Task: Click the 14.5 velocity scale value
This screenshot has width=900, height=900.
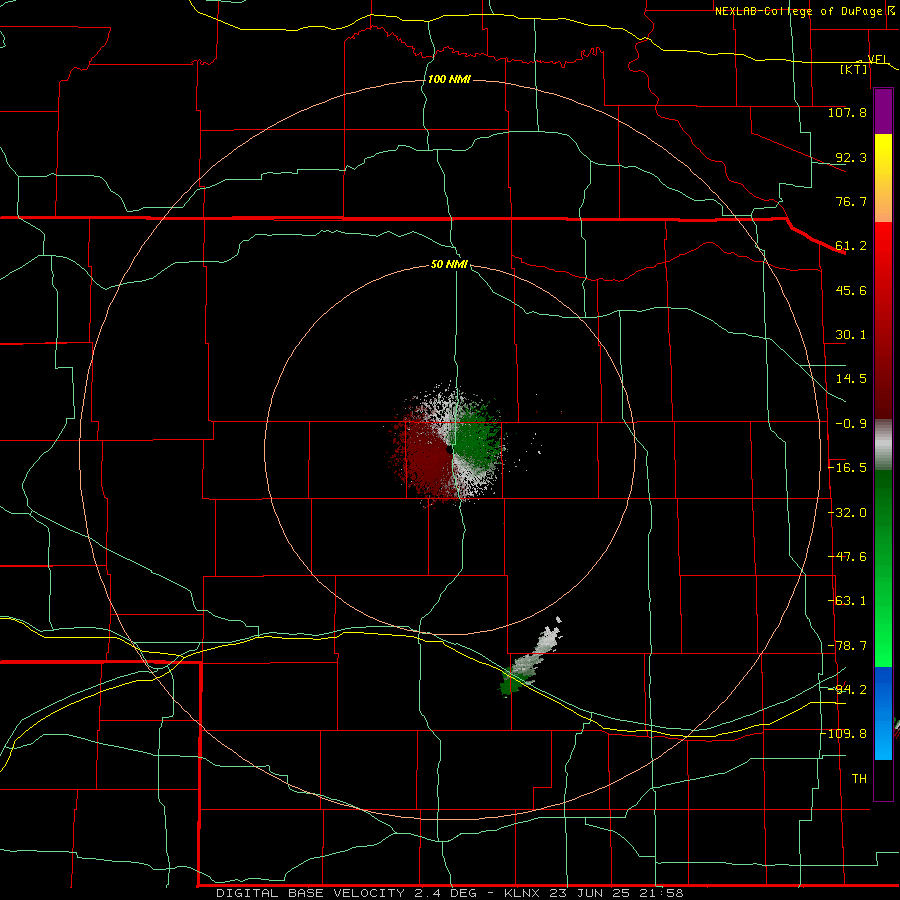Action: tap(851, 379)
